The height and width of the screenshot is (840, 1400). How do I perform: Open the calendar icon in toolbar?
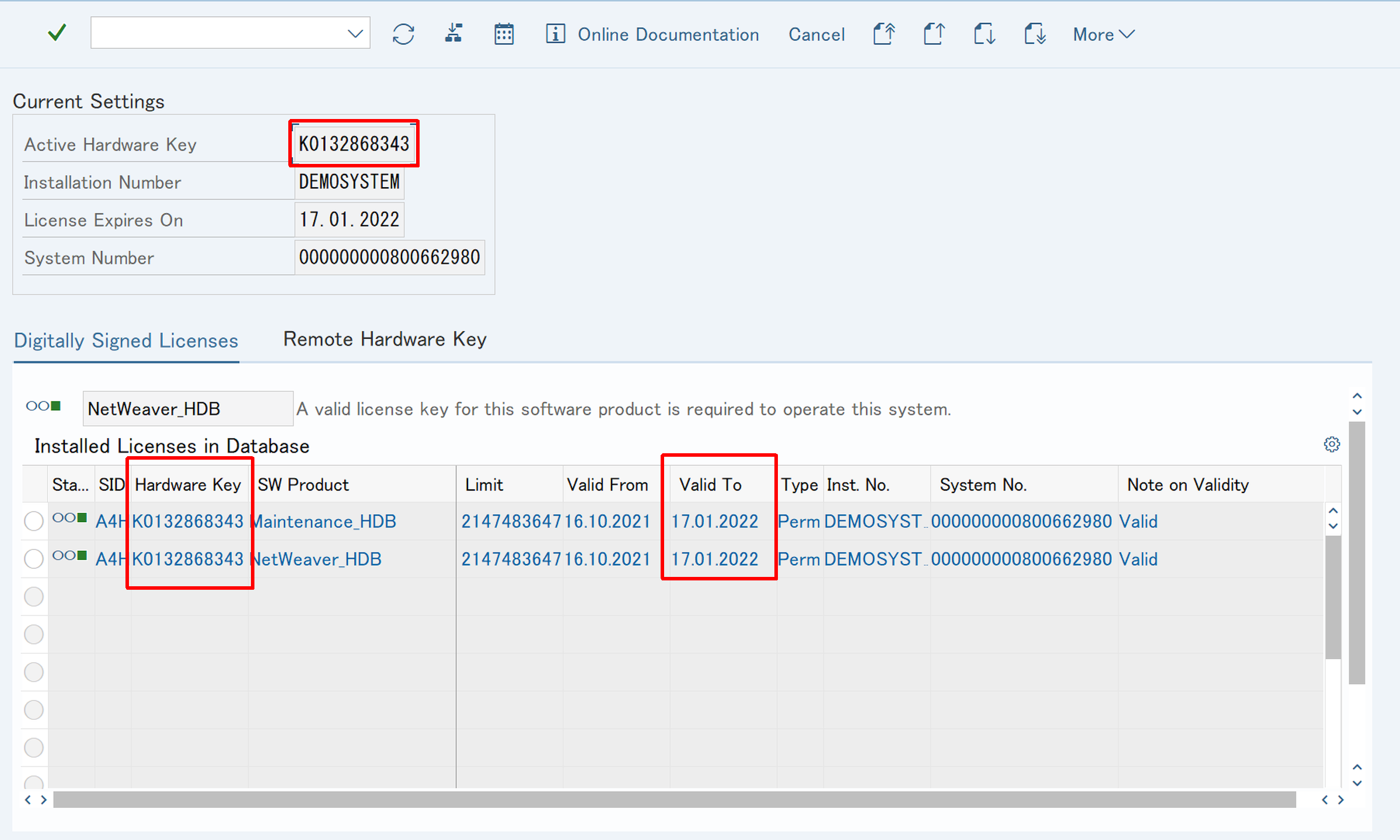point(504,34)
